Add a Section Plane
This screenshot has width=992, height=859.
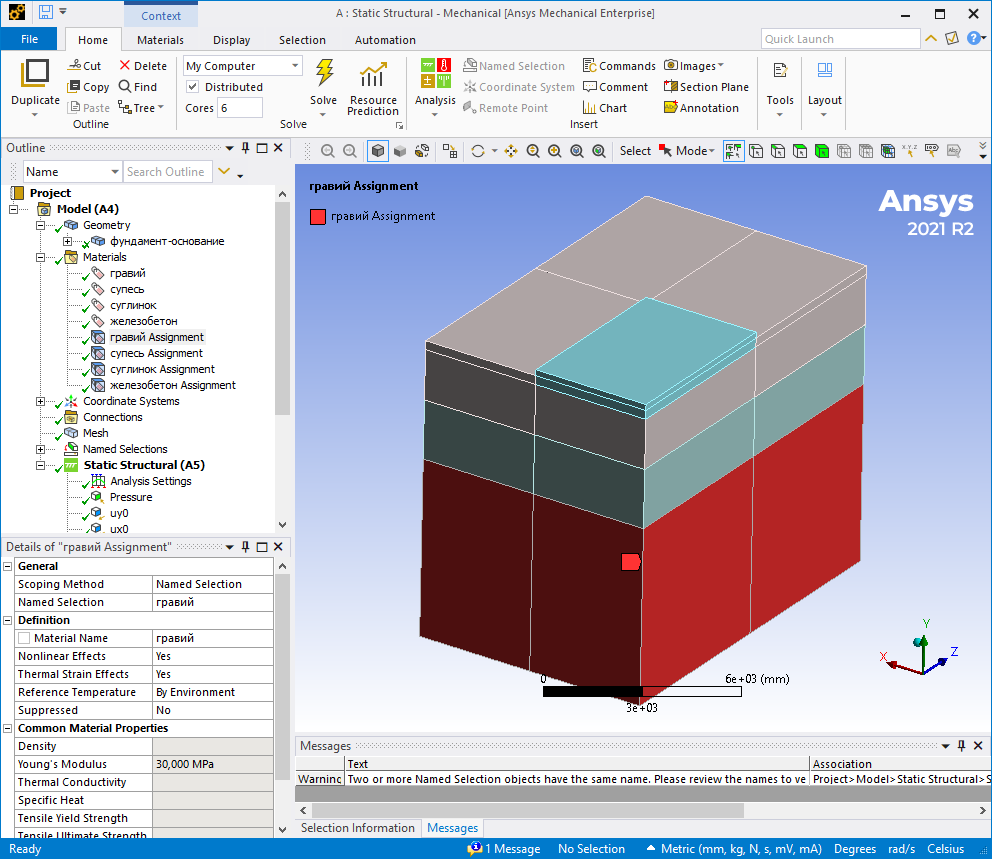706,87
